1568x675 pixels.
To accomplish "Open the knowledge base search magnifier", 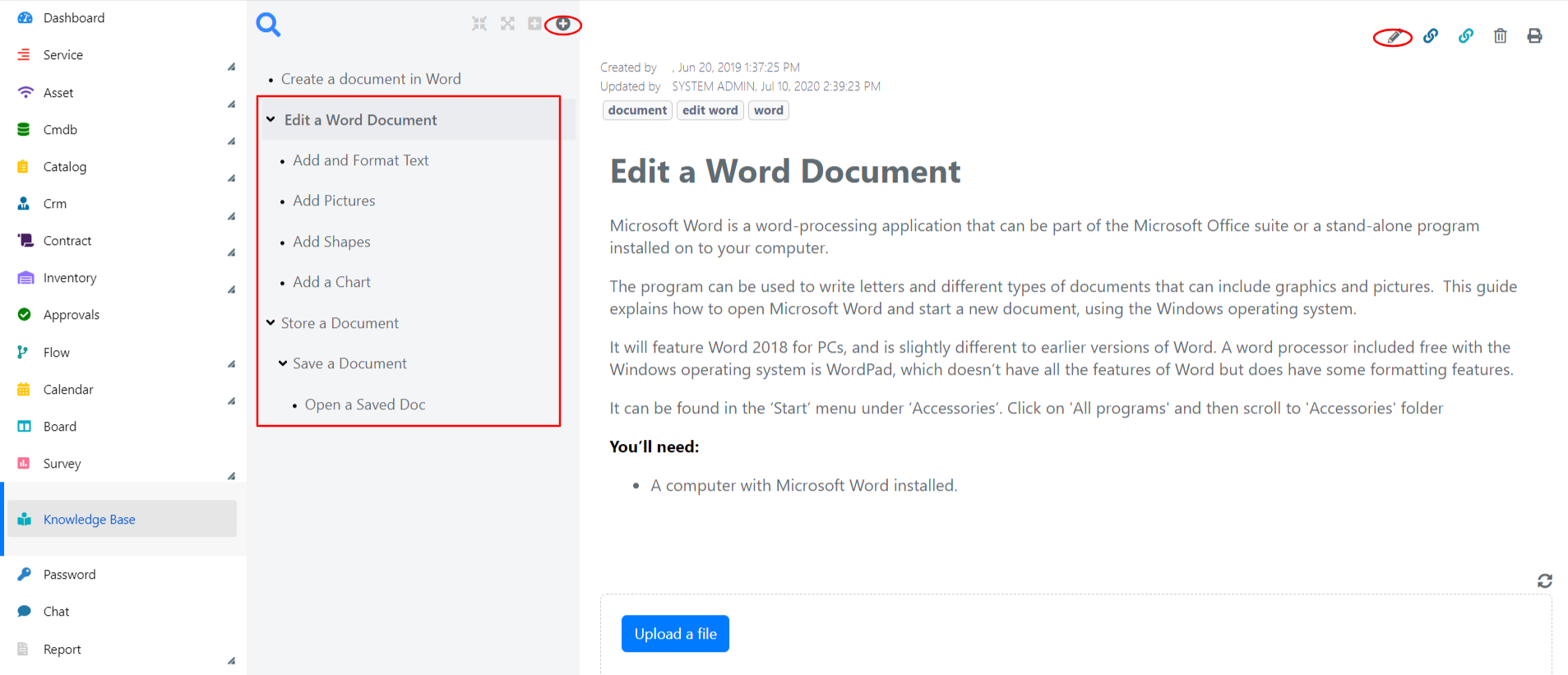I will coord(268,25).
